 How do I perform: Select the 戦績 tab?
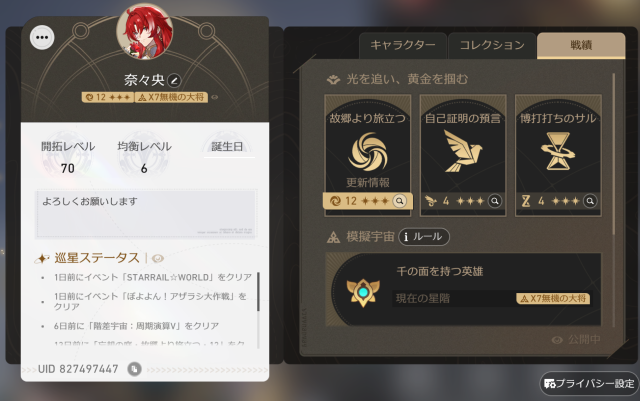[581, 45]
